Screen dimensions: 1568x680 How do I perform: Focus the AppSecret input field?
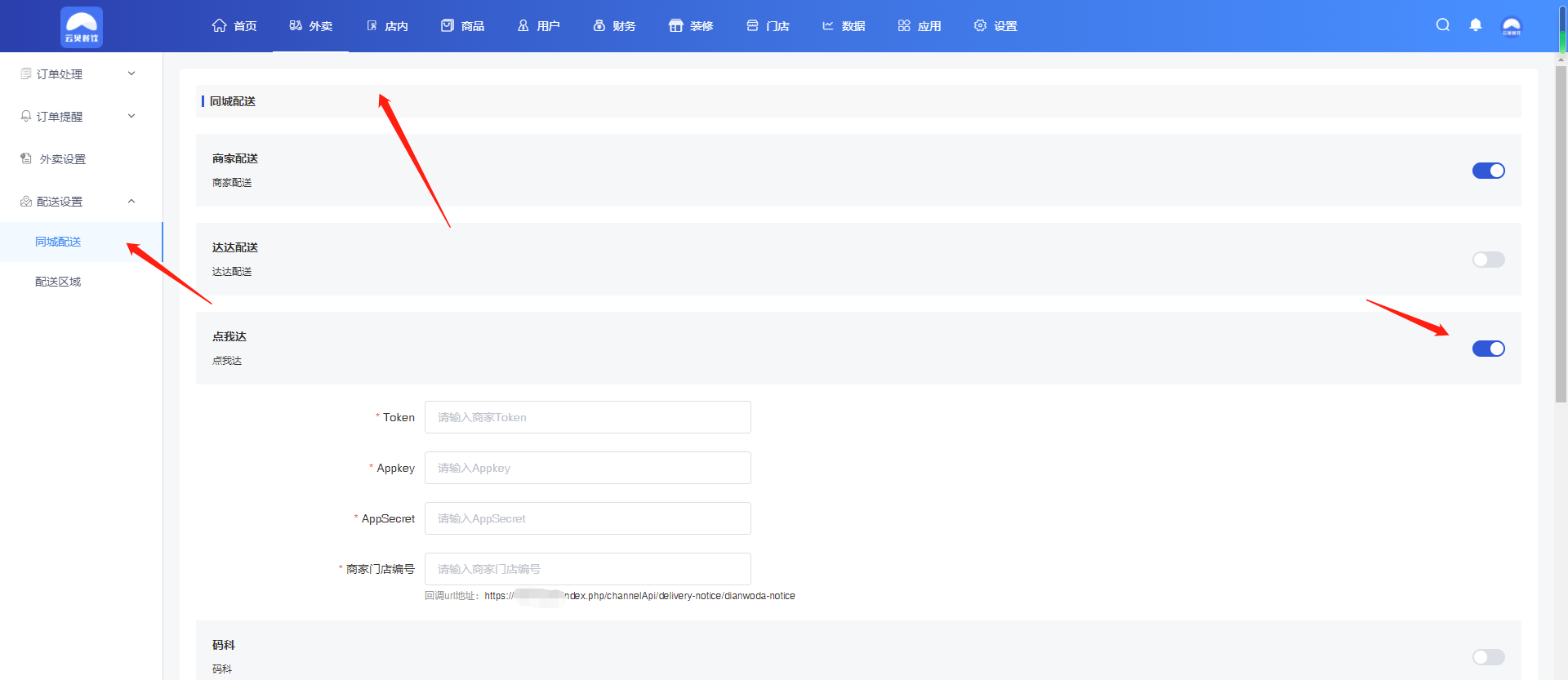587,518
